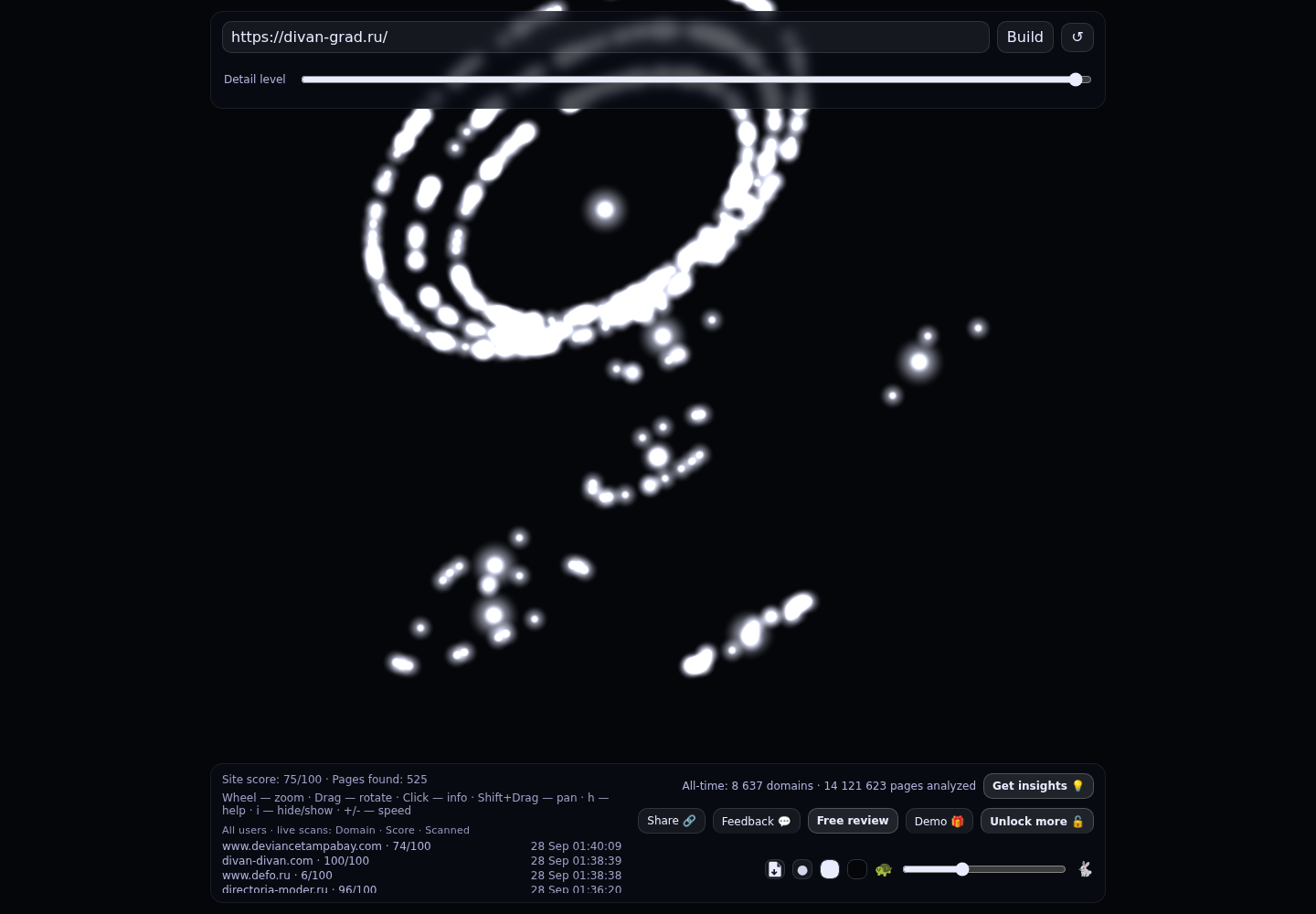Click the animation speed slider

pos(984,869)
